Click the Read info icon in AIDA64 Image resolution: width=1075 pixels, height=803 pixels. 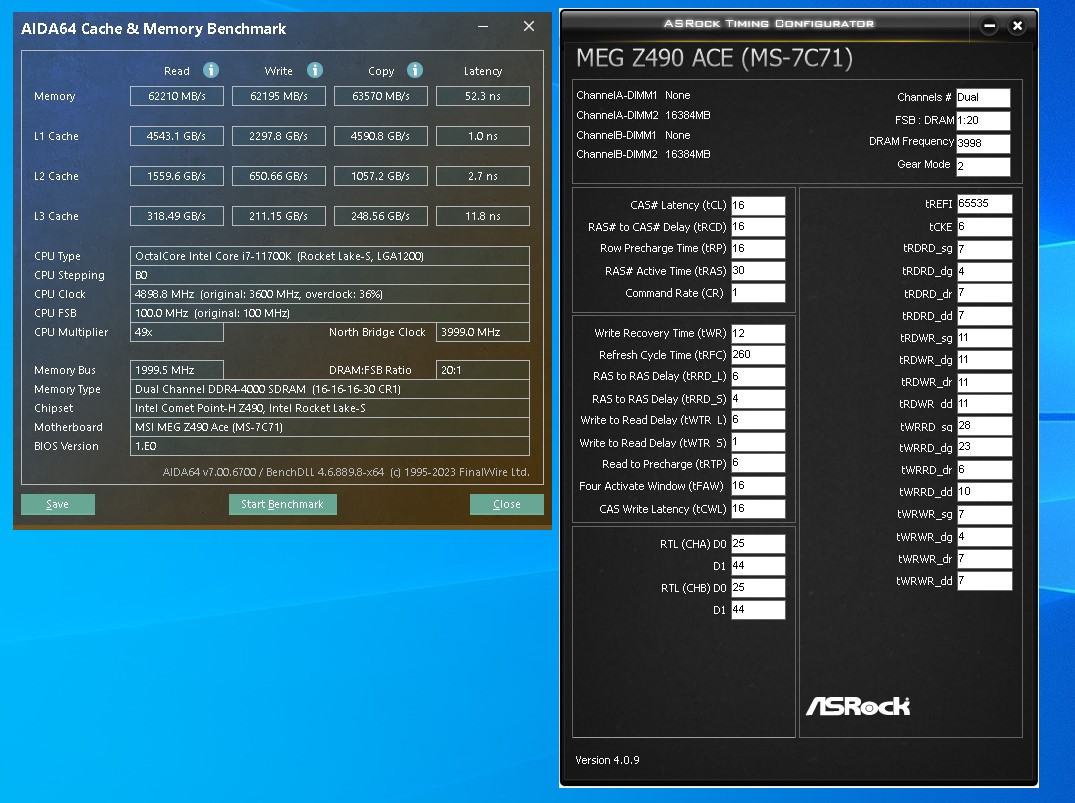click(211, 70)
